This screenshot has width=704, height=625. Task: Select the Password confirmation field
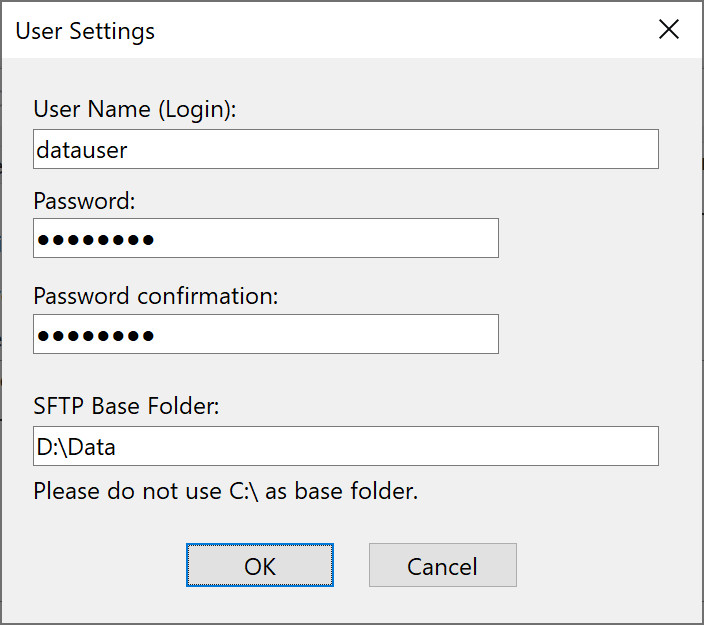[x=320, y=334]
